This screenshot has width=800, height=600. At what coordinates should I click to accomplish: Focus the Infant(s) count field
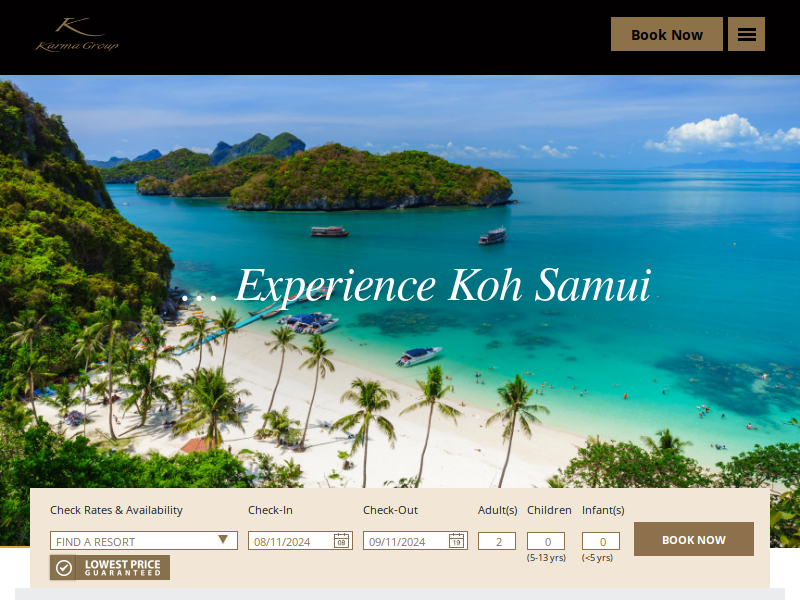point(601,541)
